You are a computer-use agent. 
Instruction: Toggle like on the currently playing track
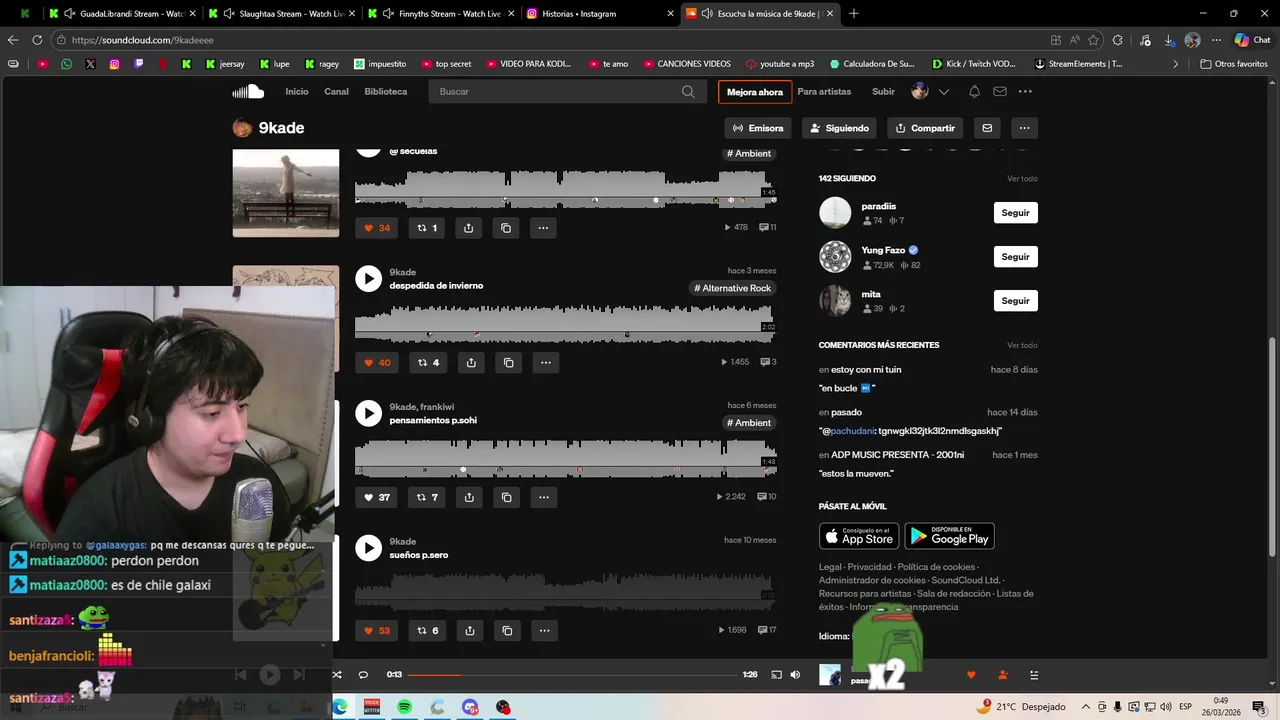[970, 675]
